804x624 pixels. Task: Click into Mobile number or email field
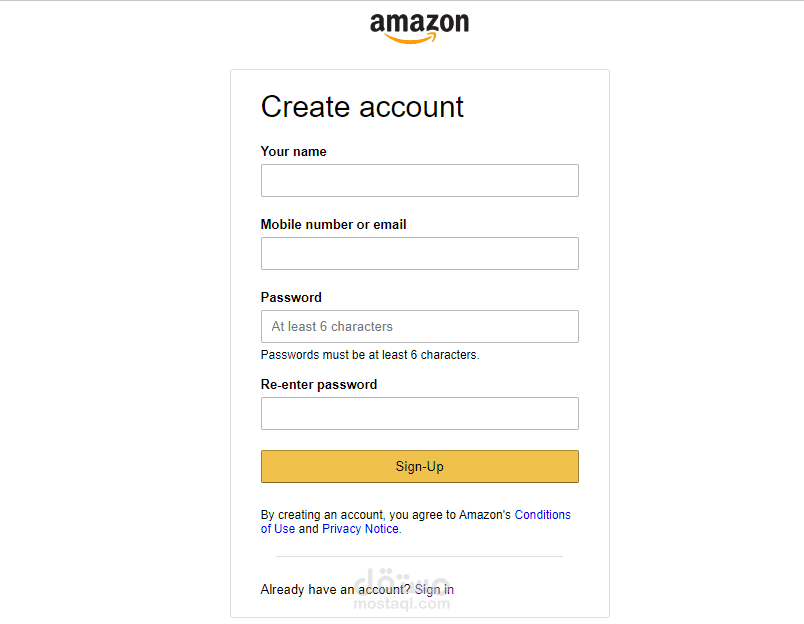[x=419, y=254]
